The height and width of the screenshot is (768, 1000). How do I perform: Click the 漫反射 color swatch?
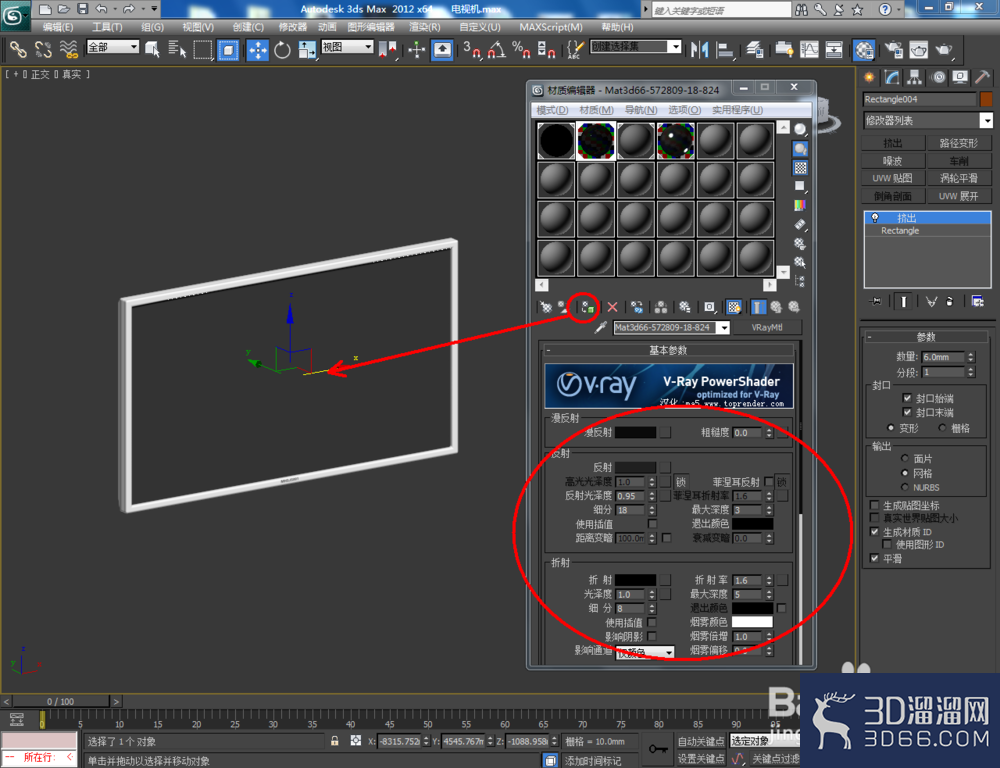tap(635, 432)
